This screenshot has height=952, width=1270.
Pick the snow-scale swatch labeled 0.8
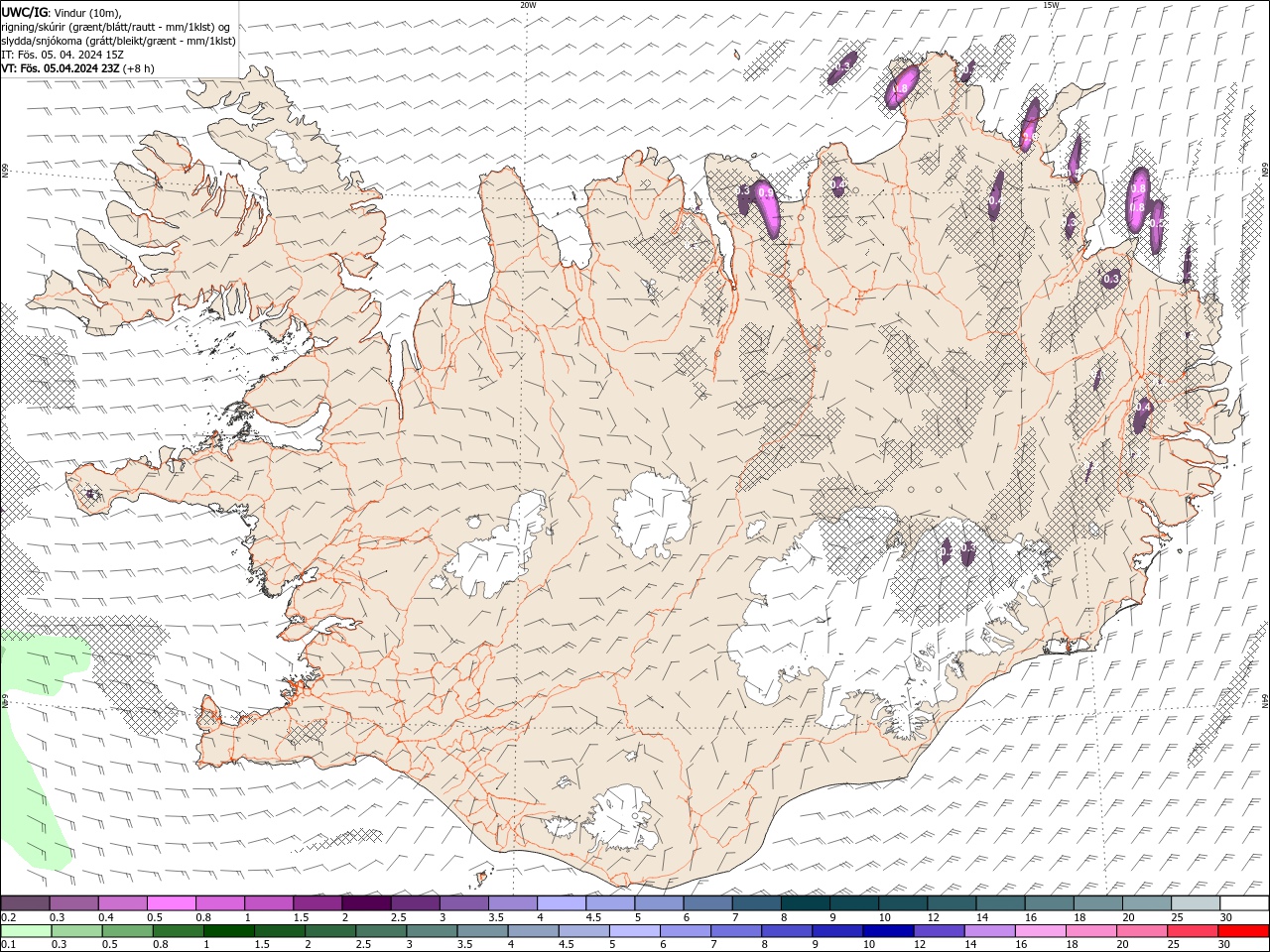pos(220,903)
